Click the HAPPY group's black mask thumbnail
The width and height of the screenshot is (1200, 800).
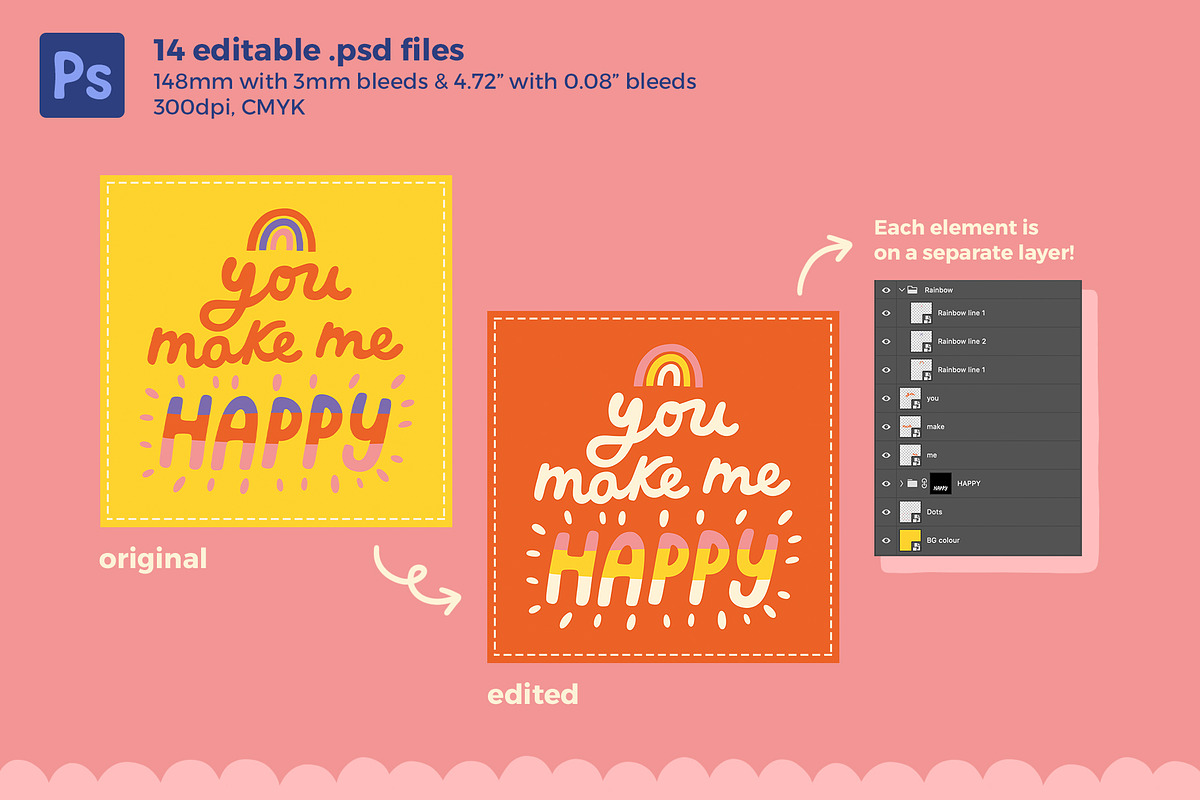pos(940,484)
